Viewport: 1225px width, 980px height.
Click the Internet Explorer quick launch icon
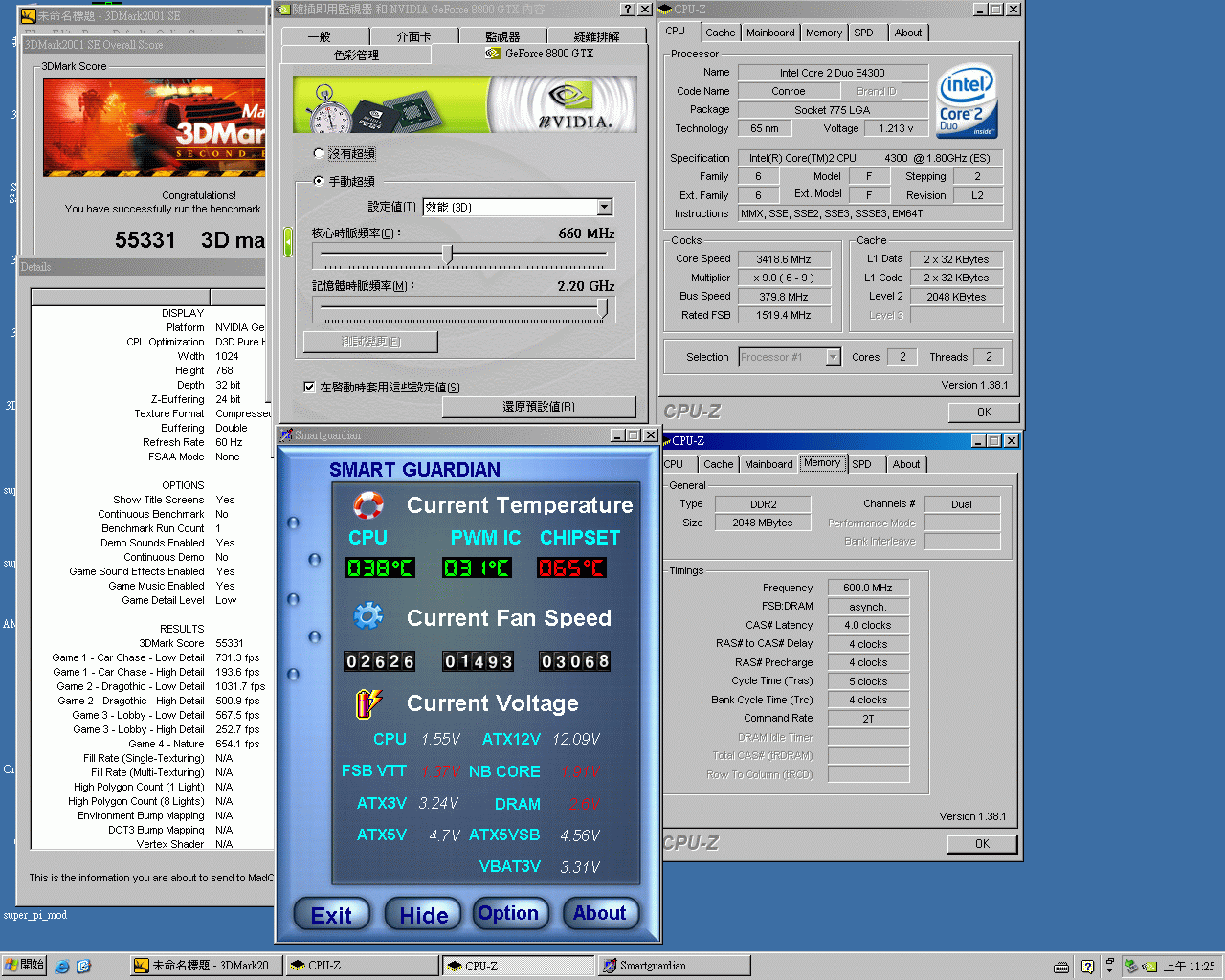[63, 967]
